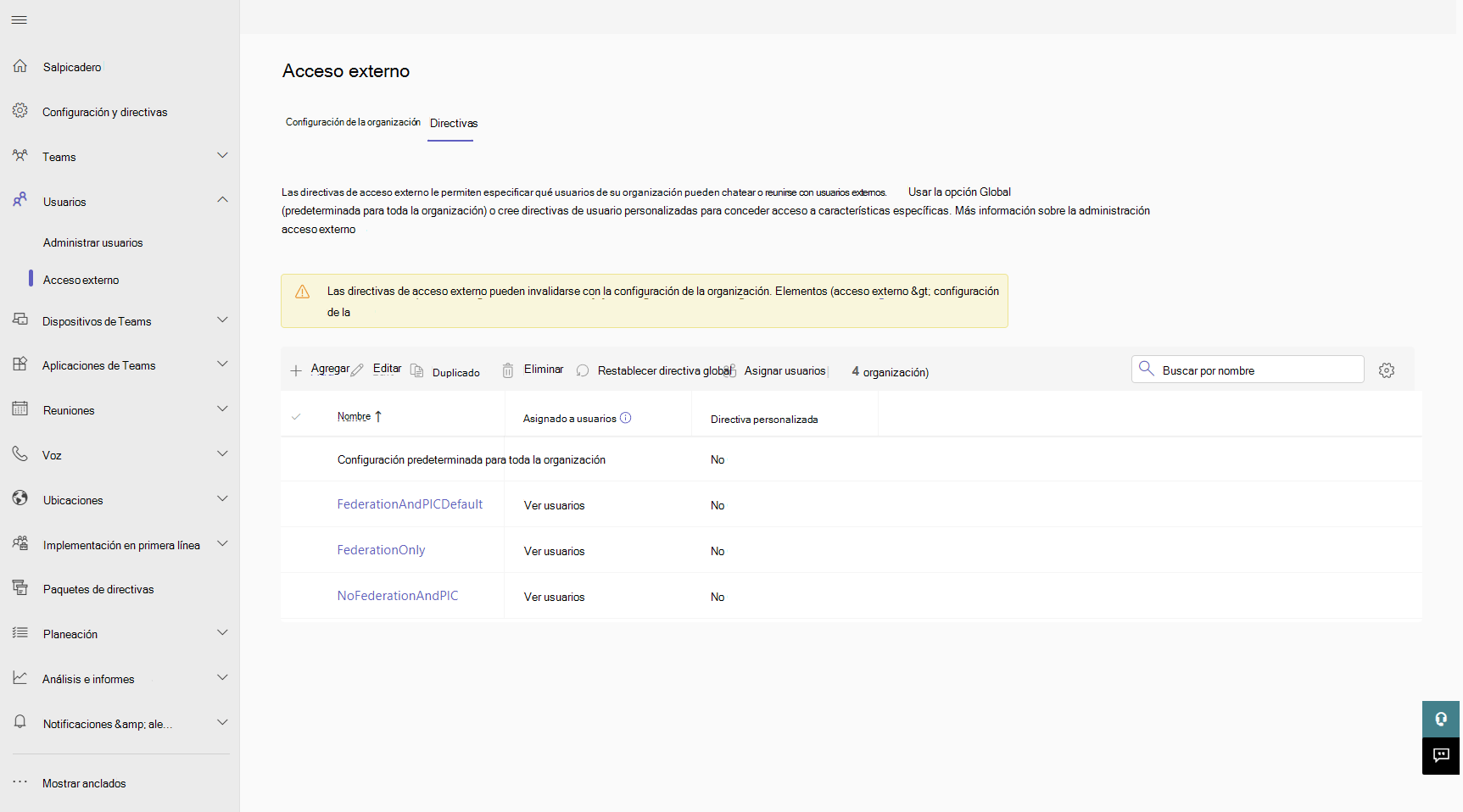
Task: Click the Duplicado copy icon
Action: (417, 370)
